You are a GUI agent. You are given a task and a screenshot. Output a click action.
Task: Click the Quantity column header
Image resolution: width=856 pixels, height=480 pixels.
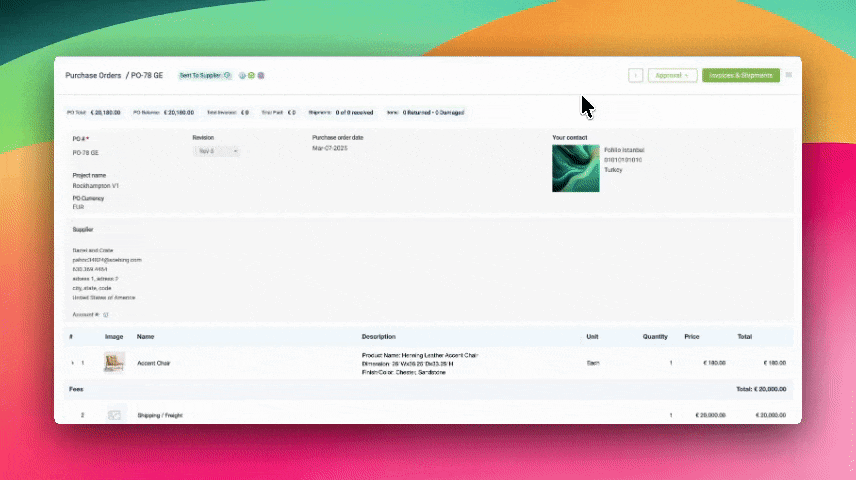(655, 337)
